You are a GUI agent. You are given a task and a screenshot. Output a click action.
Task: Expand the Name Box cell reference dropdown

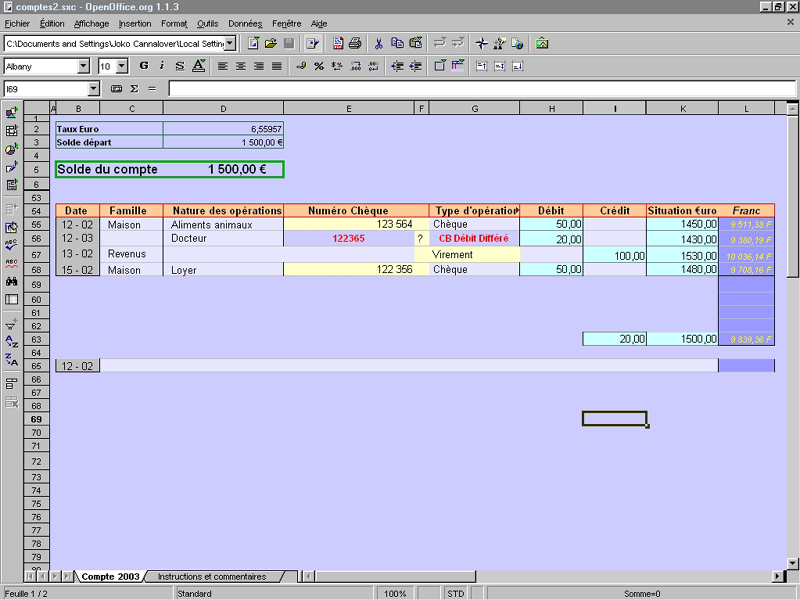coord(93,89)
